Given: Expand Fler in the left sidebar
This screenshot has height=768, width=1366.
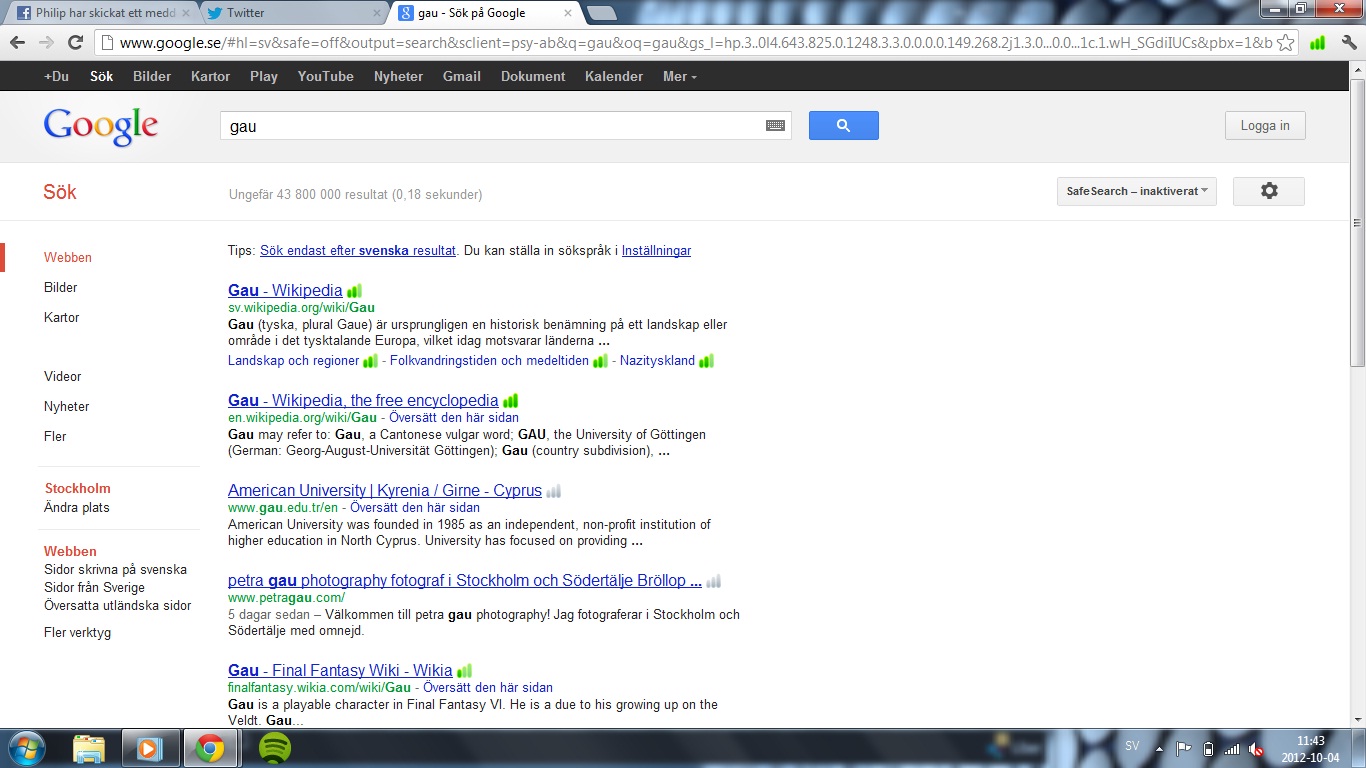Looking at the screenshot, I should pos(55,436).
